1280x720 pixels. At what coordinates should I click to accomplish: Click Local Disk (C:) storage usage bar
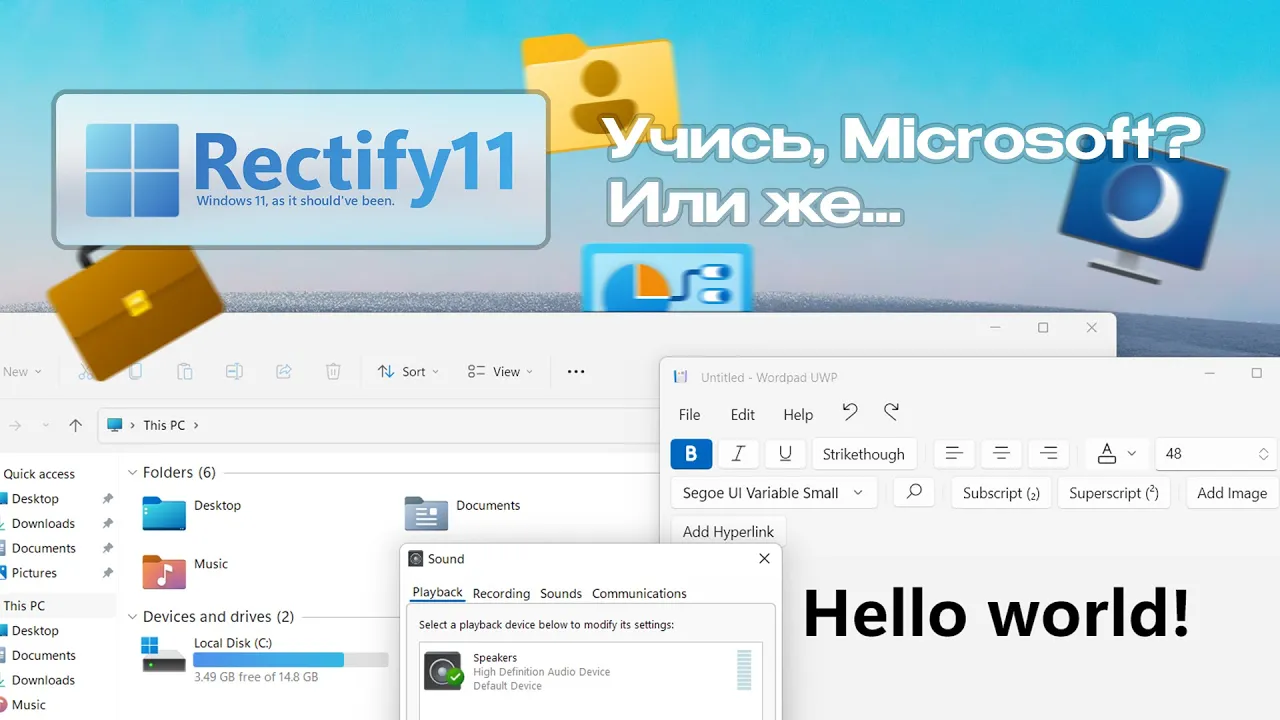pyautogui.click(x=290, y=660)
